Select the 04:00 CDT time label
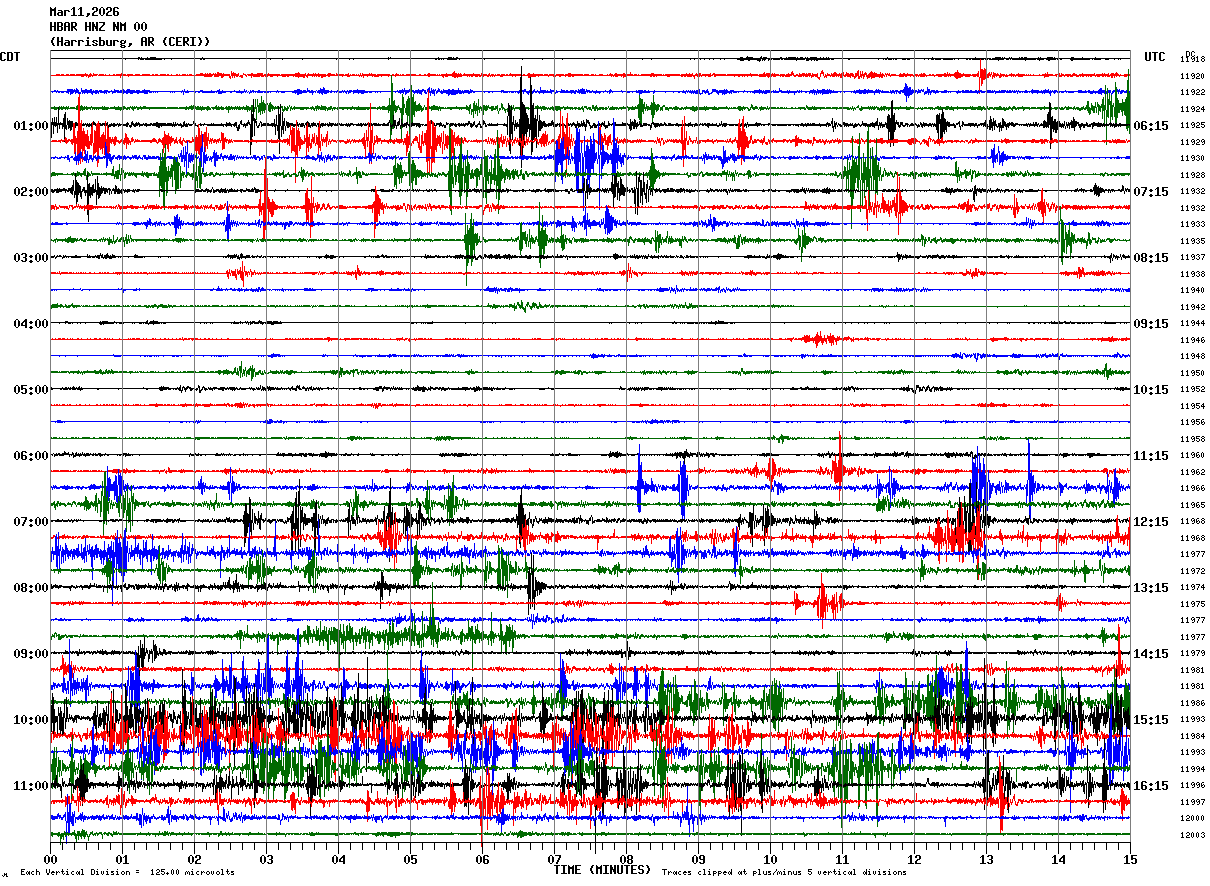 click(31, 324)
